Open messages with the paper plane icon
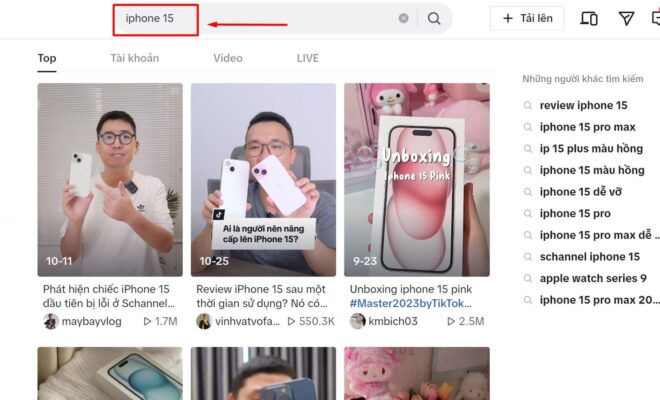This screenshot has width=660, height=400. 626,18
